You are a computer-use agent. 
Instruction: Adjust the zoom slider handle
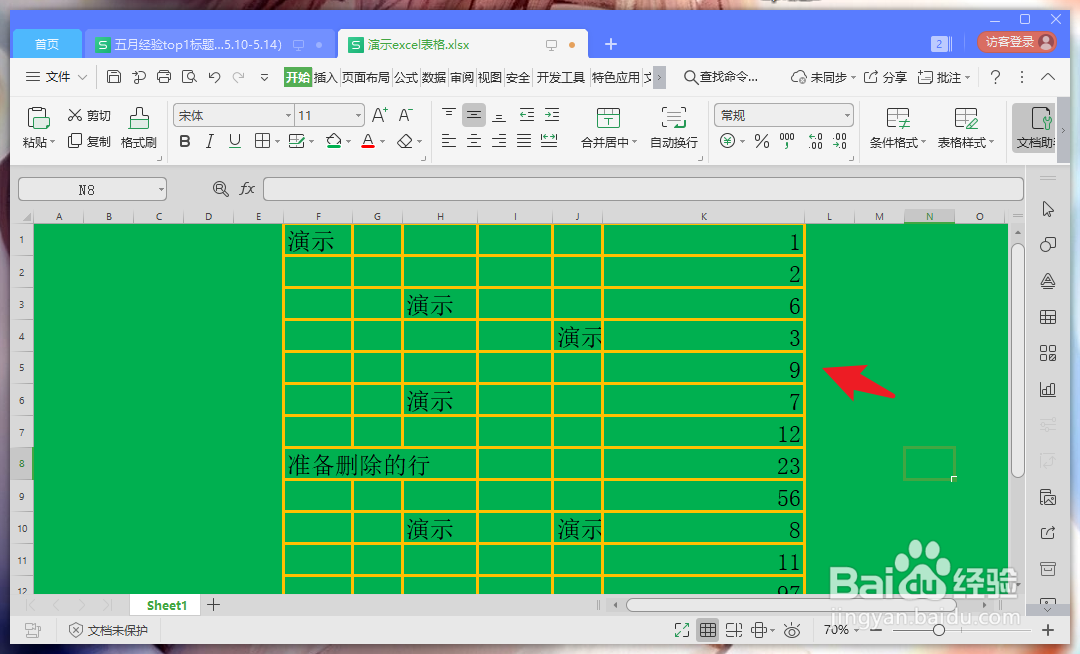pyautogui.click(x=938, y=630)
